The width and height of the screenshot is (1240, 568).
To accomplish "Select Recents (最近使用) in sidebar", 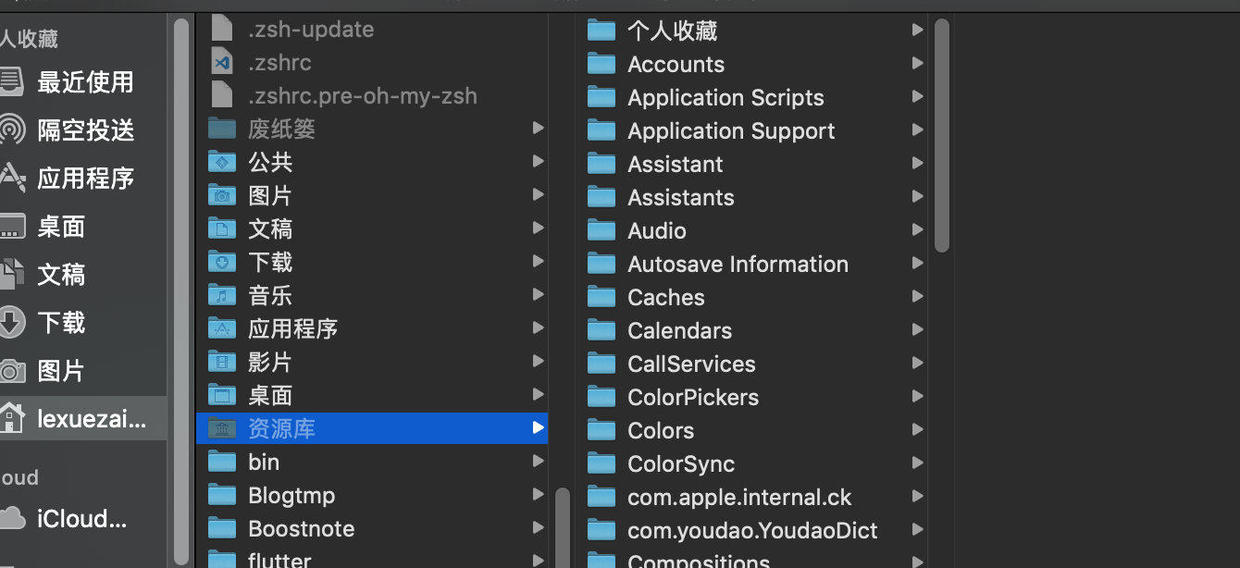I will pos(85,82).
